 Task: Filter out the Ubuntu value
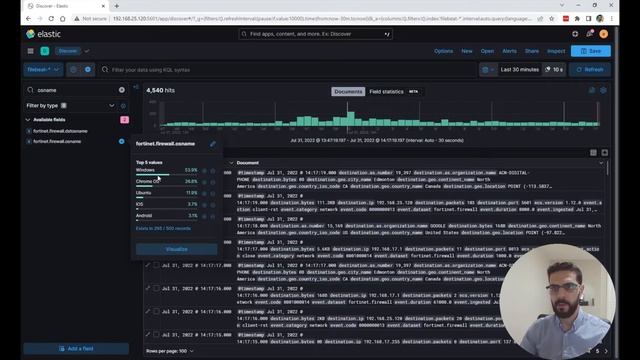click(x=213, y=193)
